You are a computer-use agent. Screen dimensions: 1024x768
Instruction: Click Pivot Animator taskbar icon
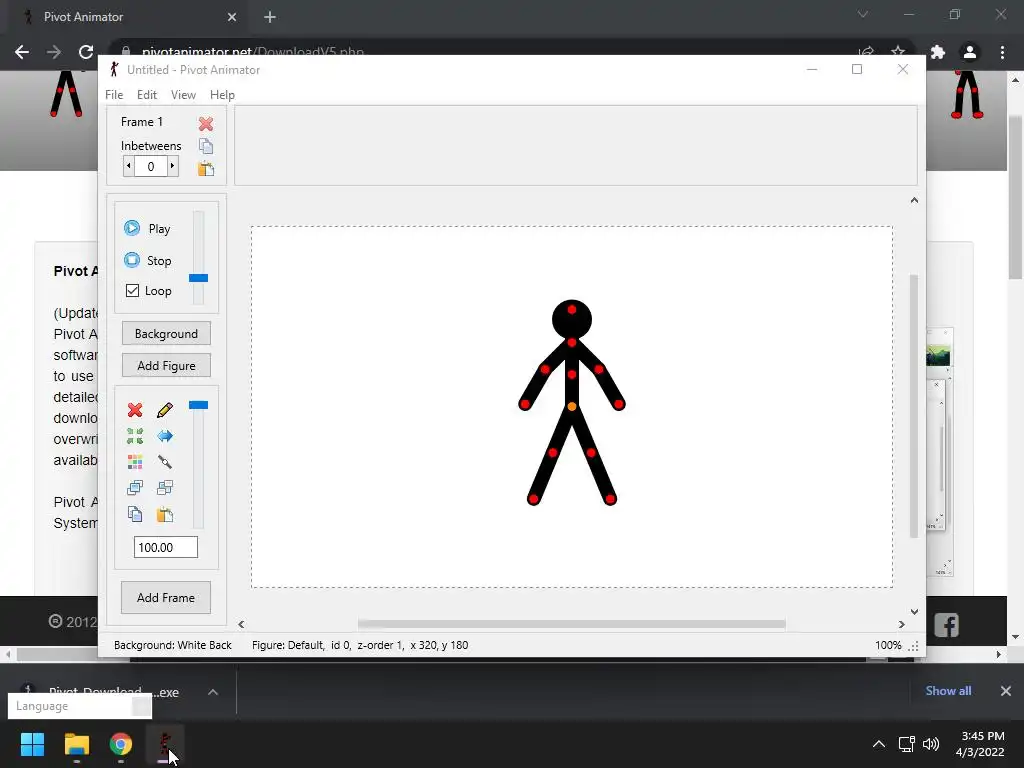[165, 744]
